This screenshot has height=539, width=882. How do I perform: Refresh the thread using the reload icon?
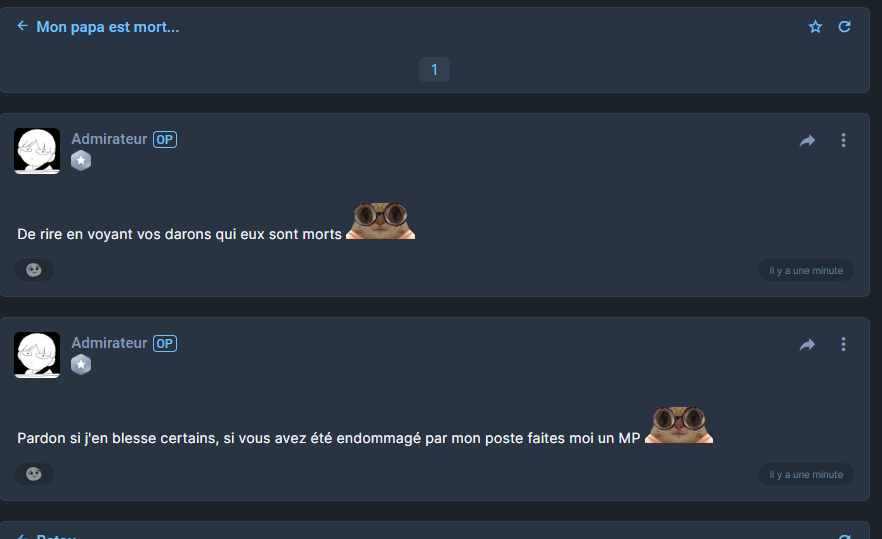pyautogui.click(x=844, y=26)
